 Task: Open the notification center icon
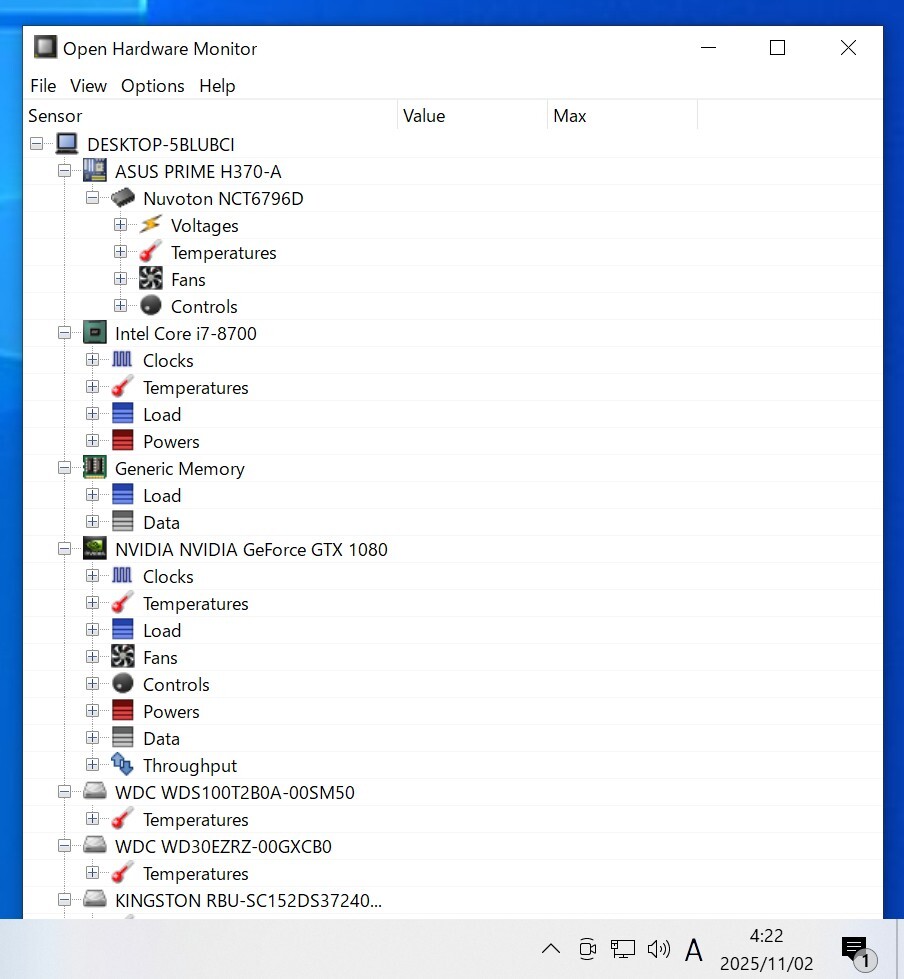tap(858, 952)
